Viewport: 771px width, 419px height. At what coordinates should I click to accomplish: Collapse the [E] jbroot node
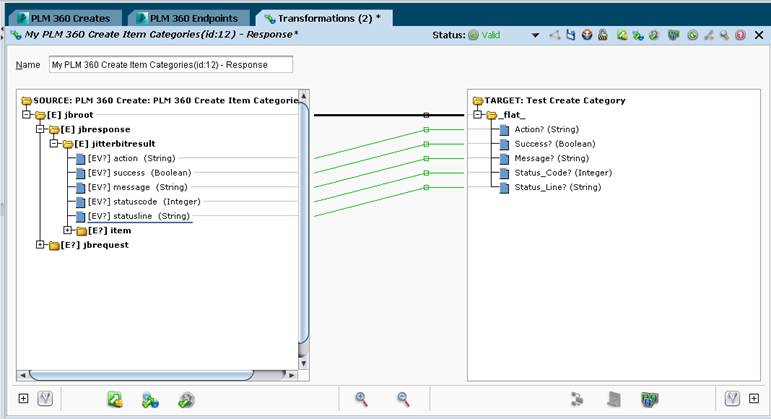[x=27, y=115]
